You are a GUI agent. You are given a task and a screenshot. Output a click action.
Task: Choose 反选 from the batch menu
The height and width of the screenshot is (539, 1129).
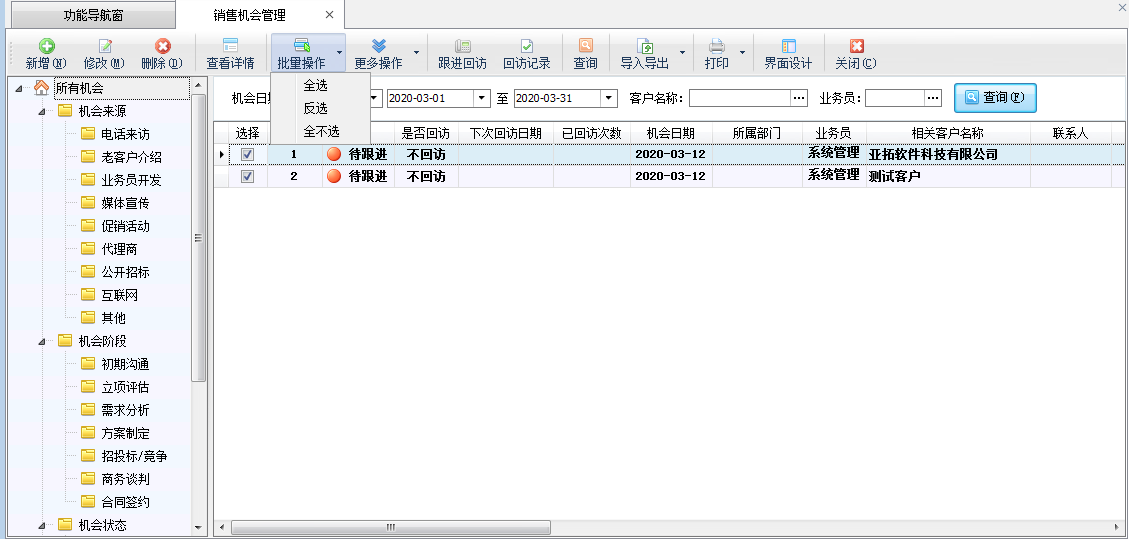pyautogui.click(x=315, y=108)
